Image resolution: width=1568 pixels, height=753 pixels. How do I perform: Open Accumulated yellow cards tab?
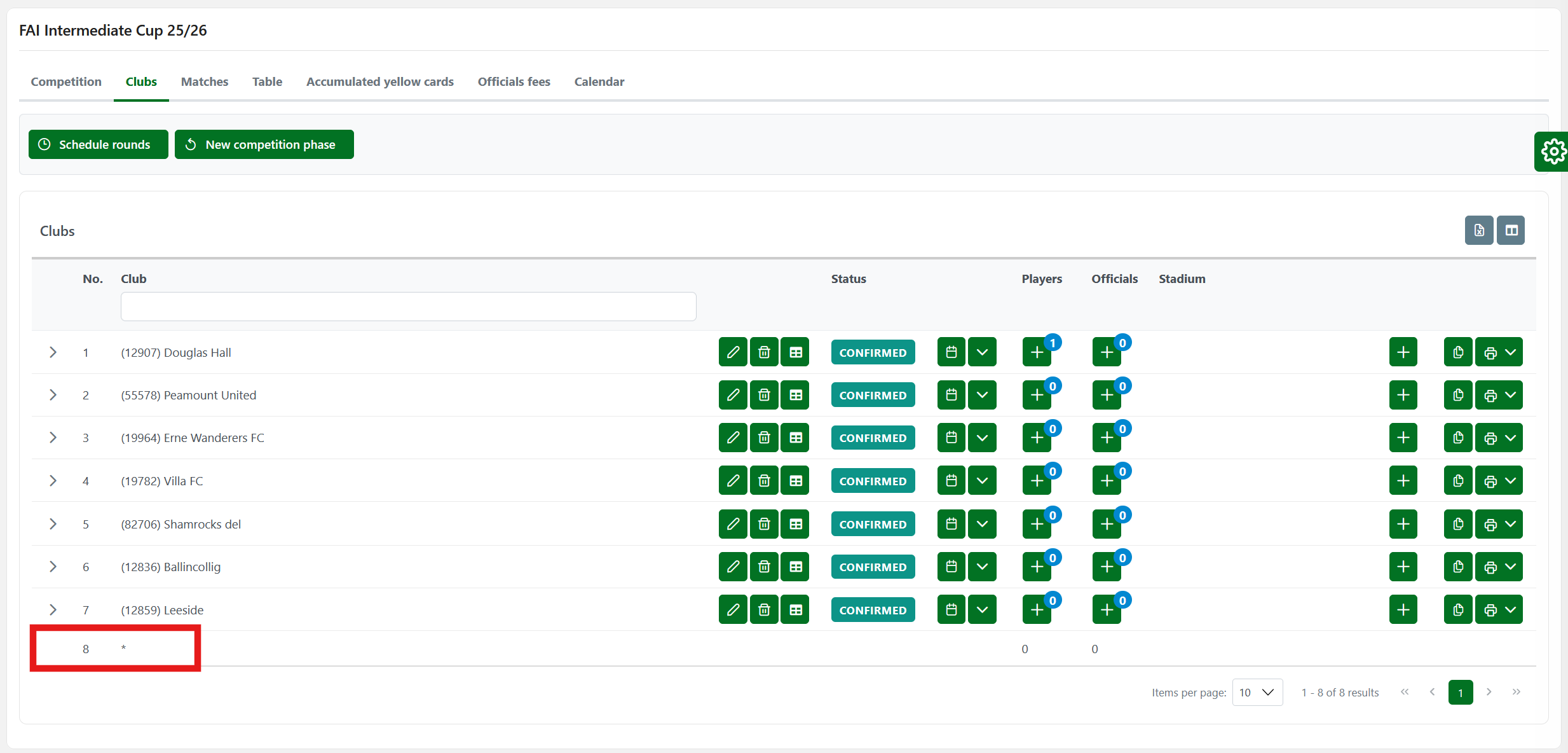click(379, 81)
